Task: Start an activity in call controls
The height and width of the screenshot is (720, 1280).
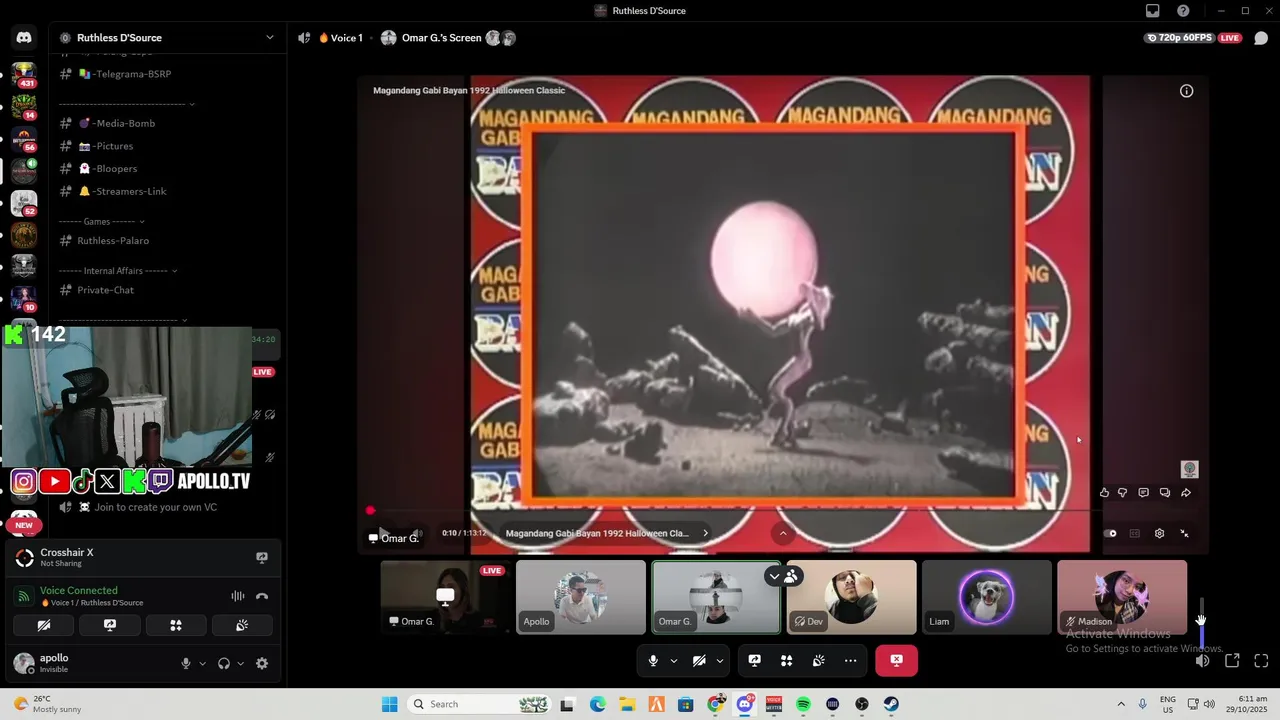Action: pos(787,661)
